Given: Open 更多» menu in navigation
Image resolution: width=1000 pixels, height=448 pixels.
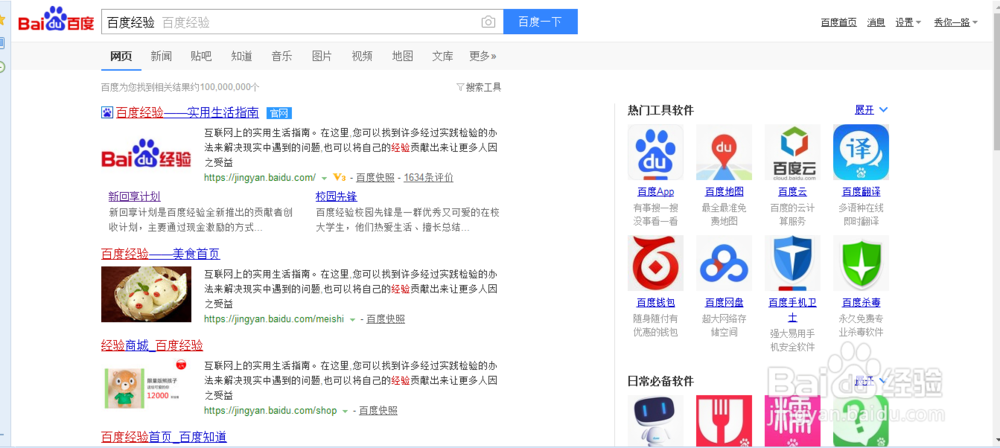Looking at the screenshot, I should [x=483, y=56].
